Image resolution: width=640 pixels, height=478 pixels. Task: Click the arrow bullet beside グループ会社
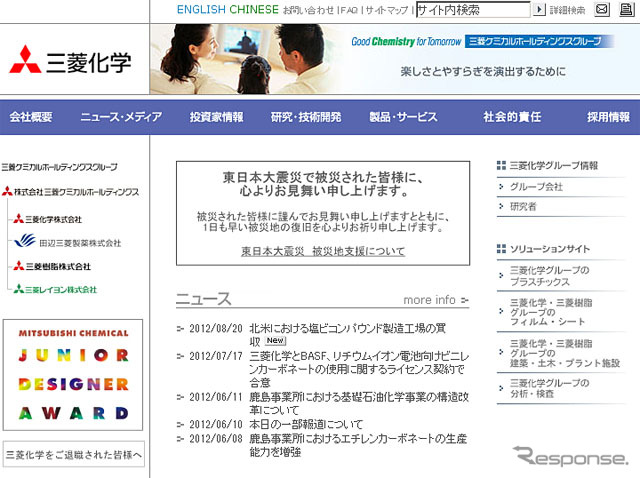coord(501,187)
